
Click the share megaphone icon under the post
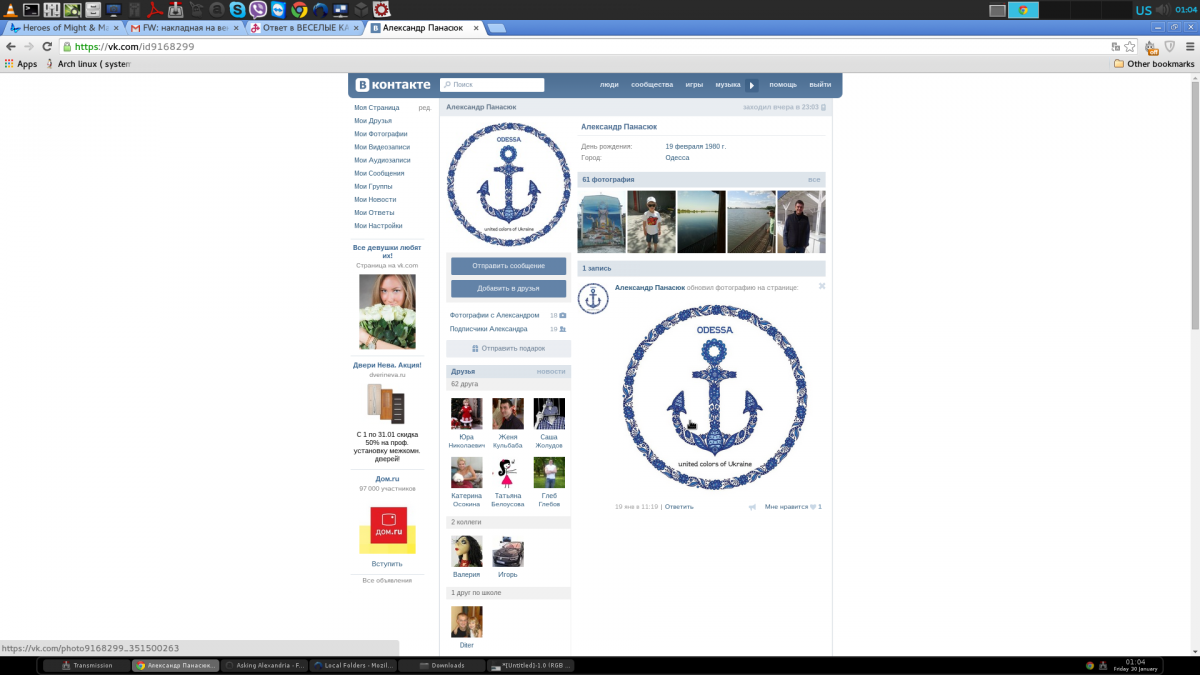click(x=752, y=507)
